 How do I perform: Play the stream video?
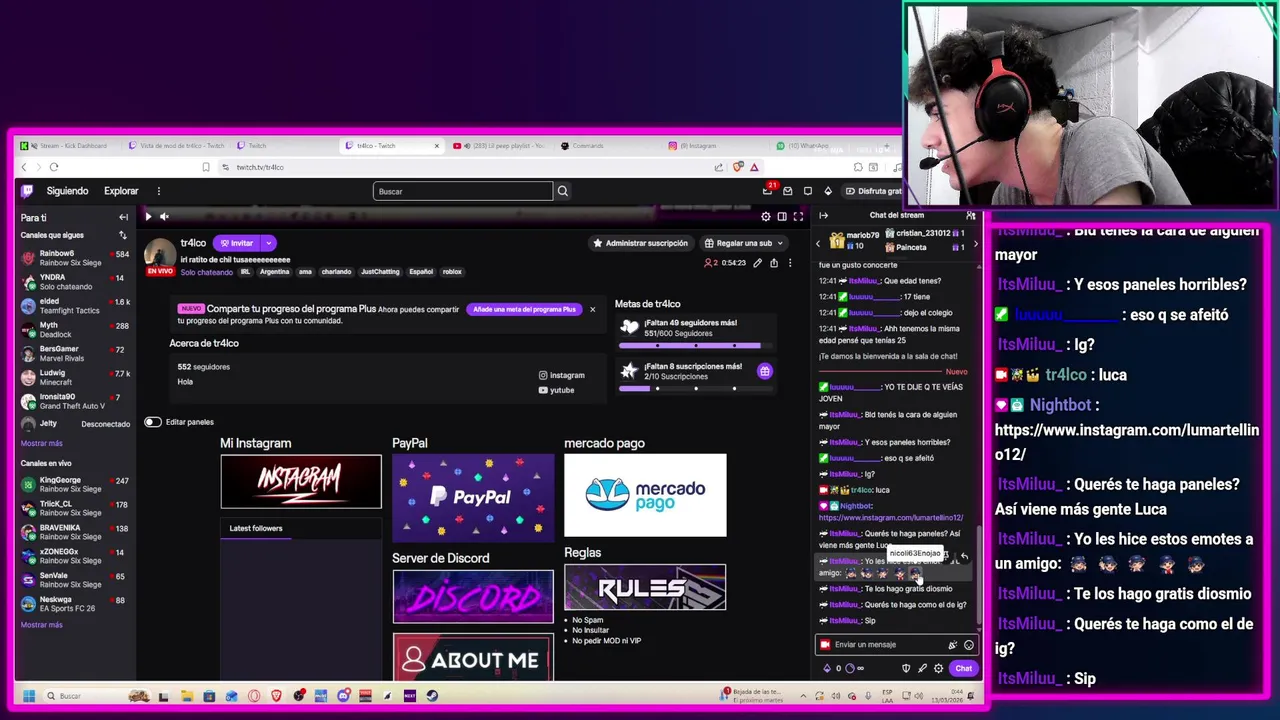pyautogui.click(x=148, y=216)
